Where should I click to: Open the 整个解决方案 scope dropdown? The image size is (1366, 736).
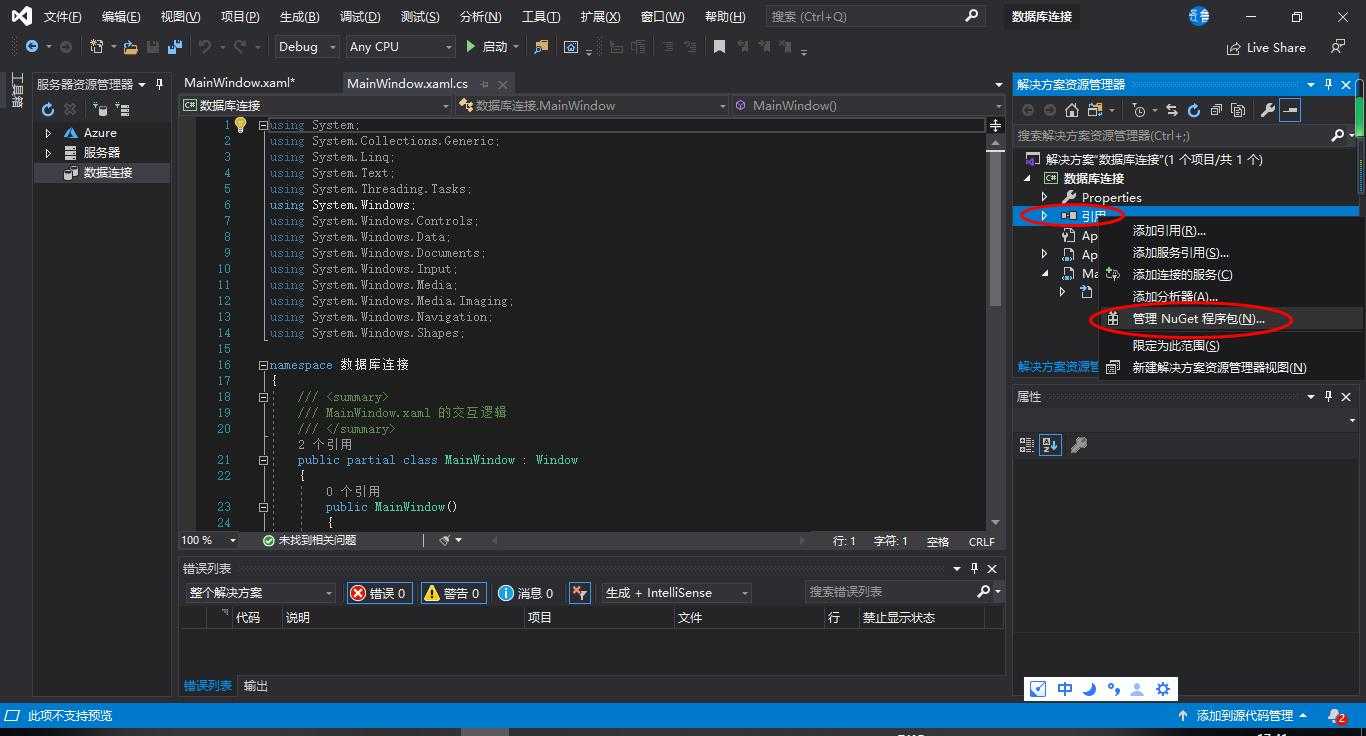260,593
